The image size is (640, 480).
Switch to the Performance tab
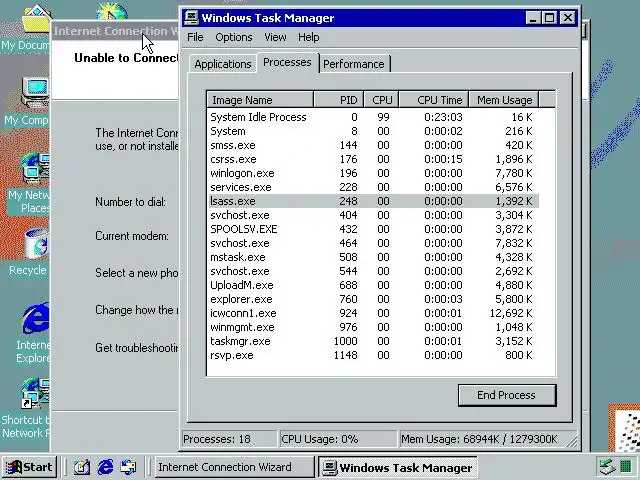(x=354, y=64)
